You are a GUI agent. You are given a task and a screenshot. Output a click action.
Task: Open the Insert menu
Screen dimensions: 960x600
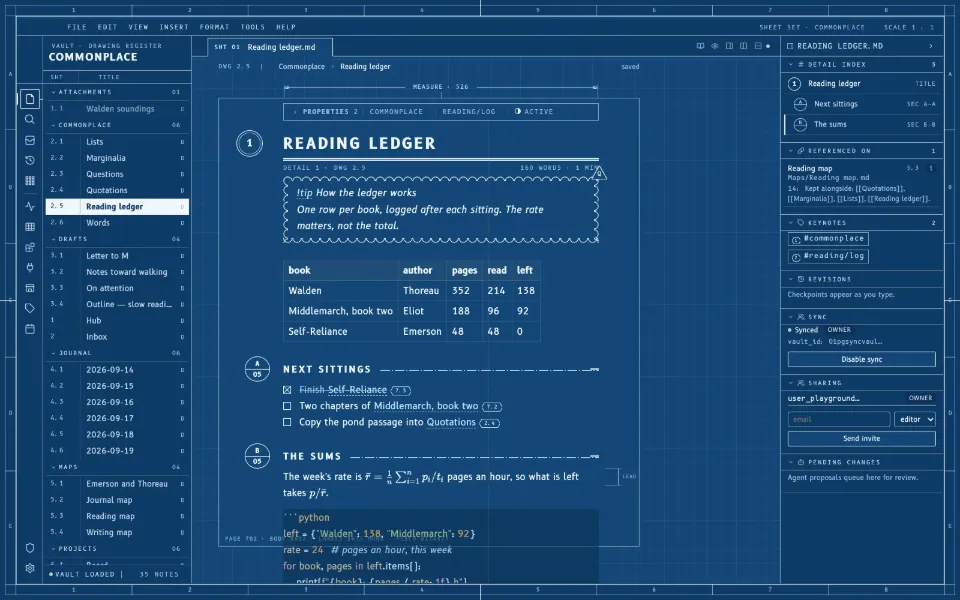point(174,27)
